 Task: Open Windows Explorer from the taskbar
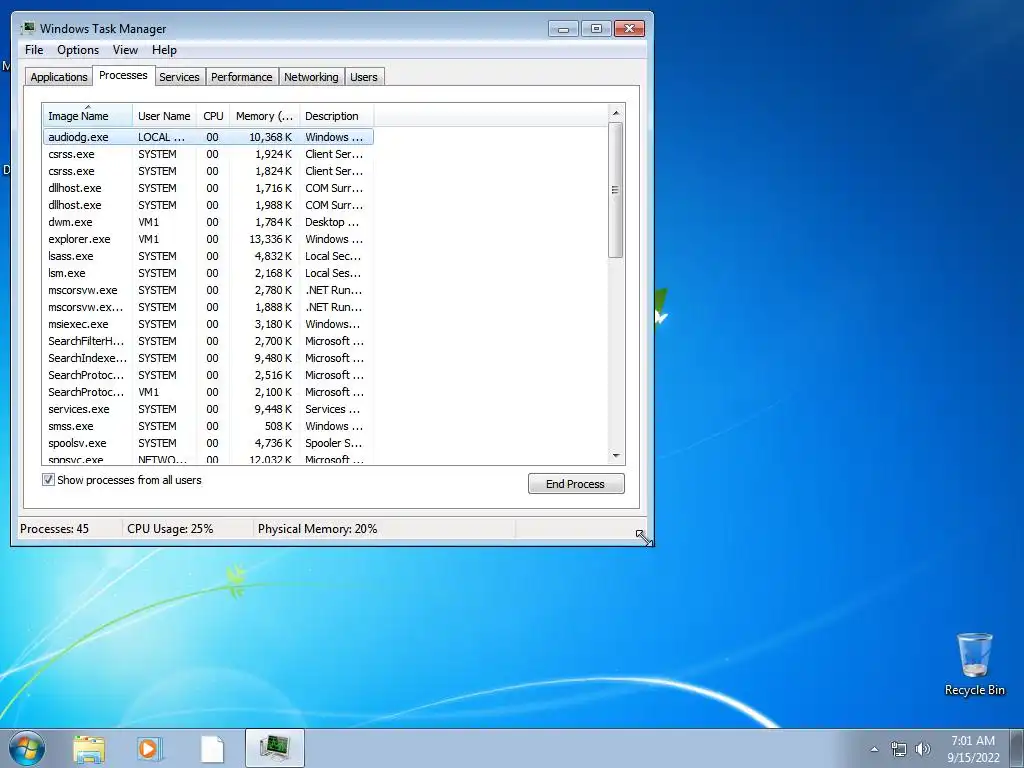89,748
